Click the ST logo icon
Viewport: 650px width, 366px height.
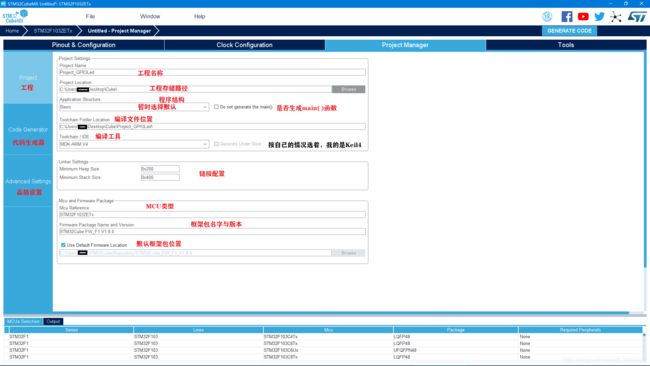click(637, 17)
